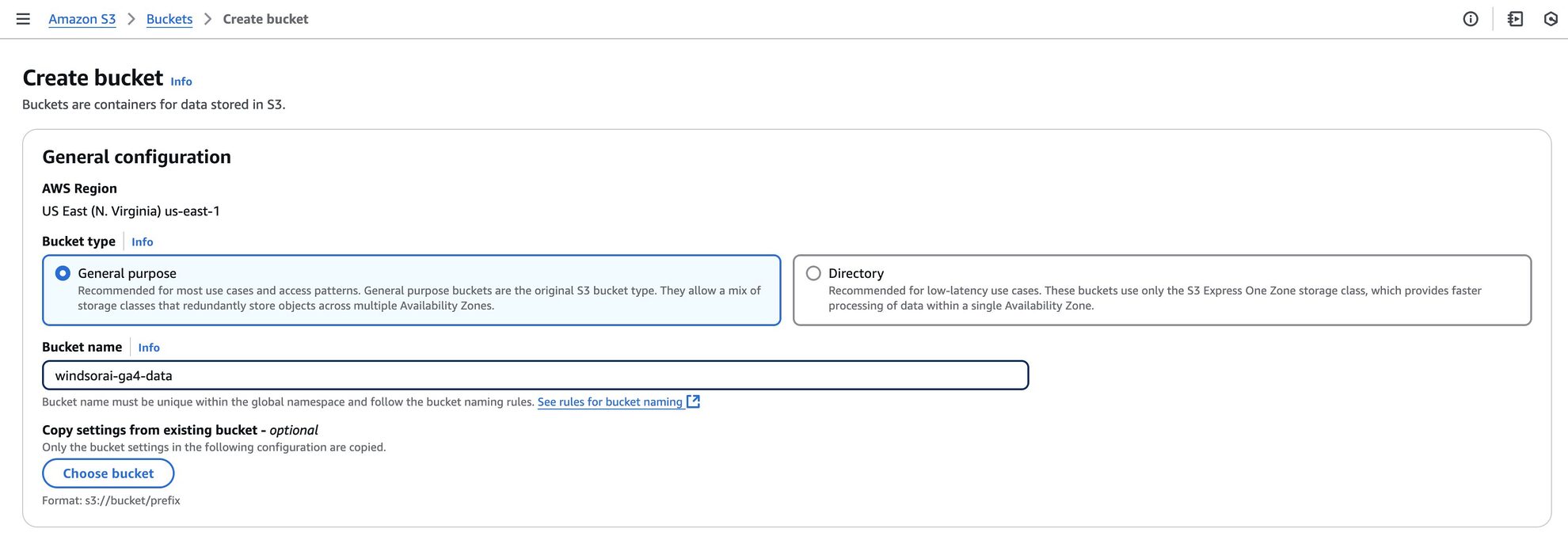Screen dimensions: 1568x536
Task: Open the CloudShell panel icon
Action: click(x=1515, y=19)
